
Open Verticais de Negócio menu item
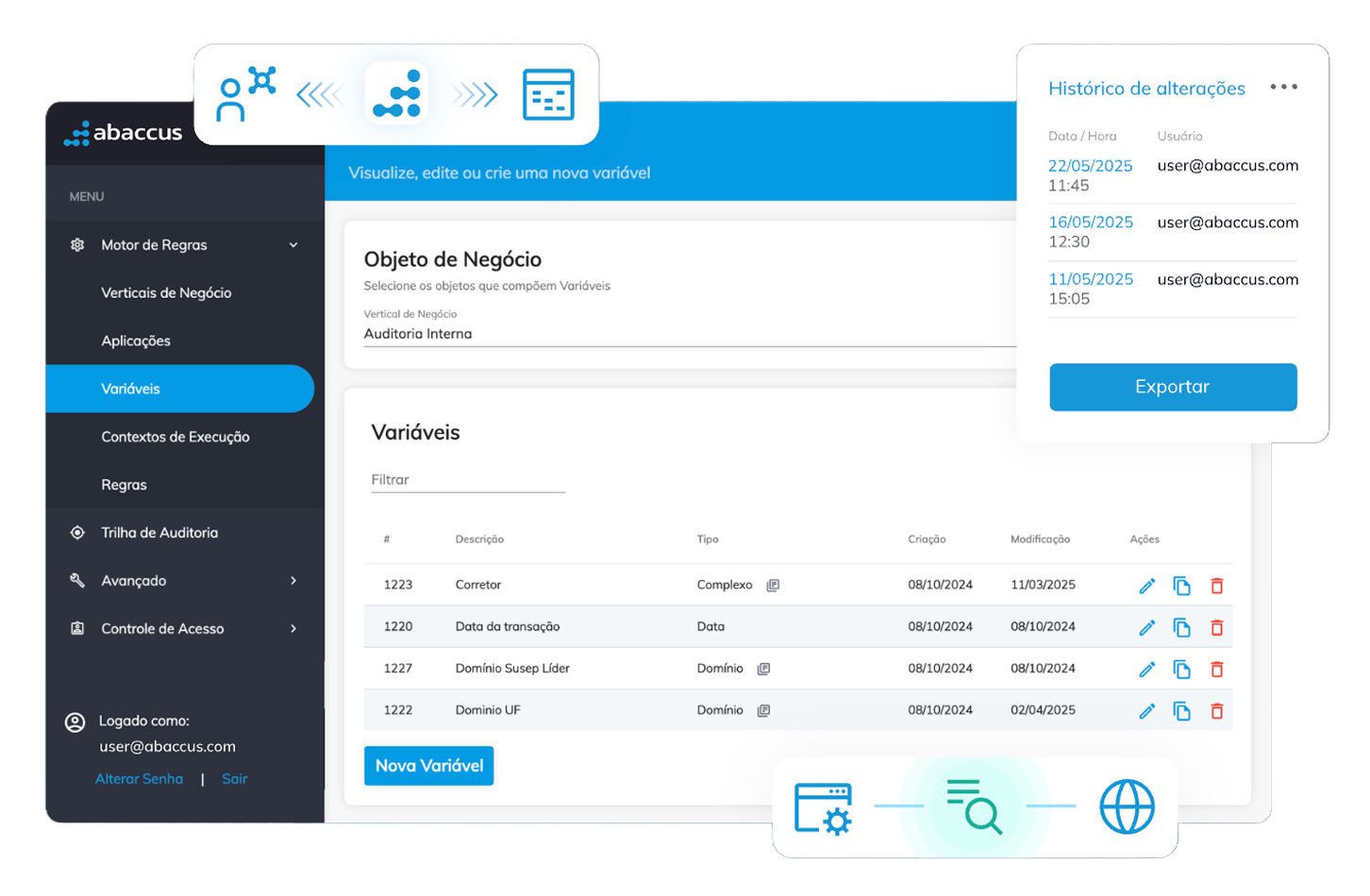[166, 293]
